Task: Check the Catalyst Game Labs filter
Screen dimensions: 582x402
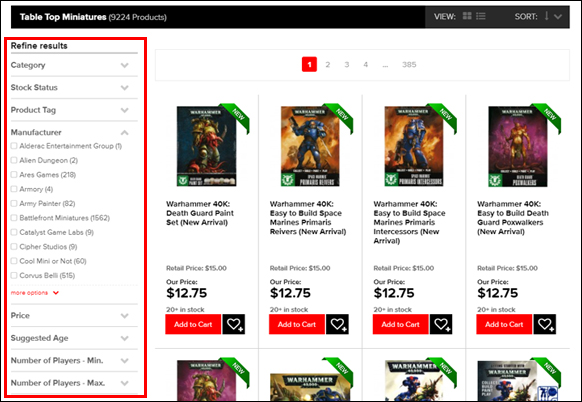Action: tap(14, 232)
